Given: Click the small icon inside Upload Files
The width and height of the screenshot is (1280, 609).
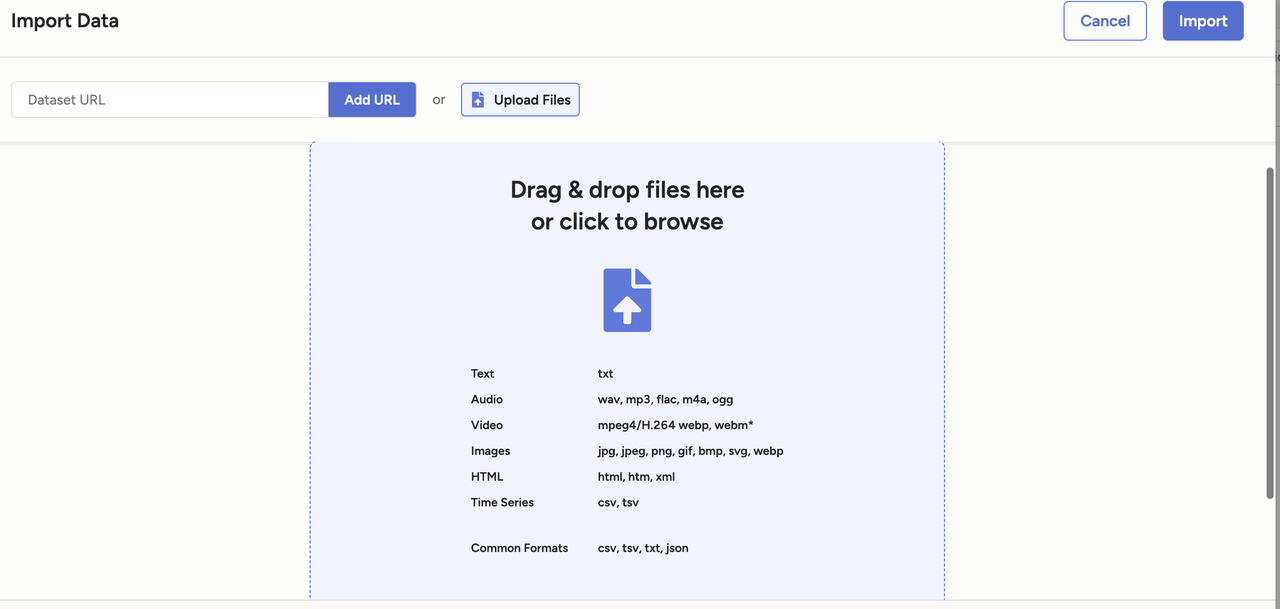Looking at the screenshot, I should click(x=478, y=100).
